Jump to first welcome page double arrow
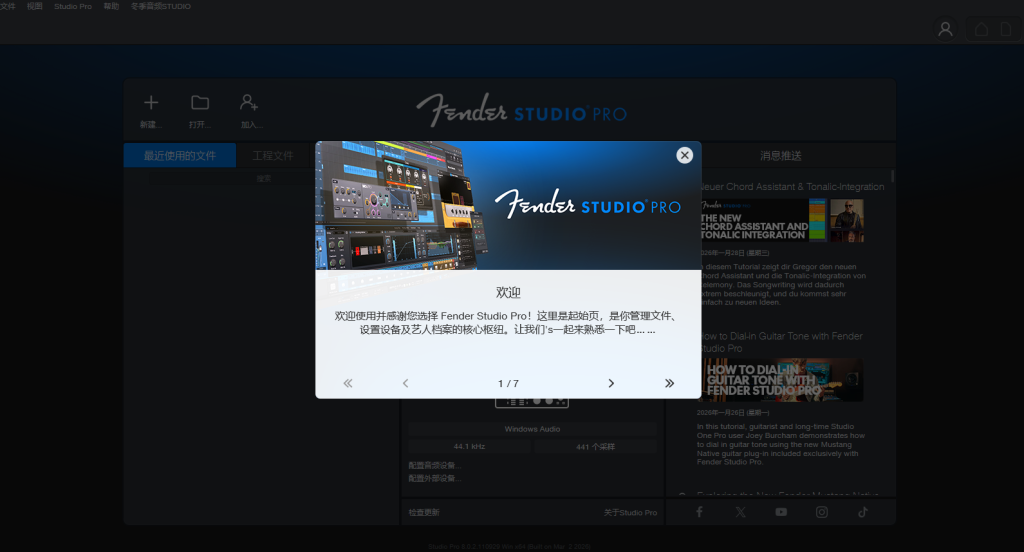Viewport: 1024px width, 552px height. (x=348, y=383)
